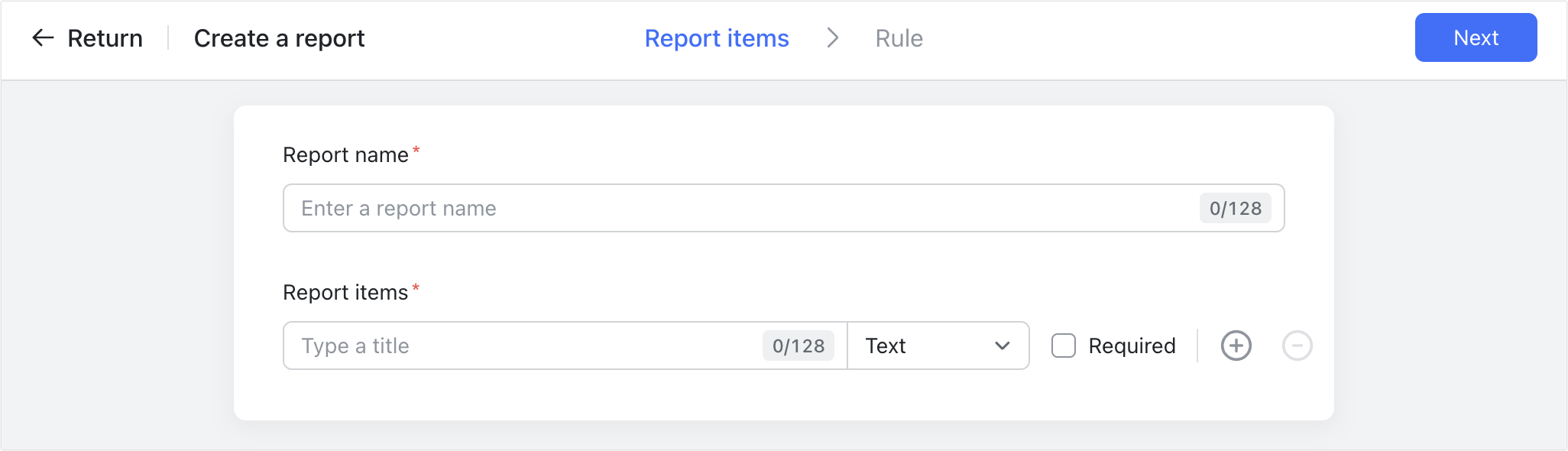Click the Return link in the header
Image resolution: width=1568 pixels, height=451 pixels.
[105, 37]
